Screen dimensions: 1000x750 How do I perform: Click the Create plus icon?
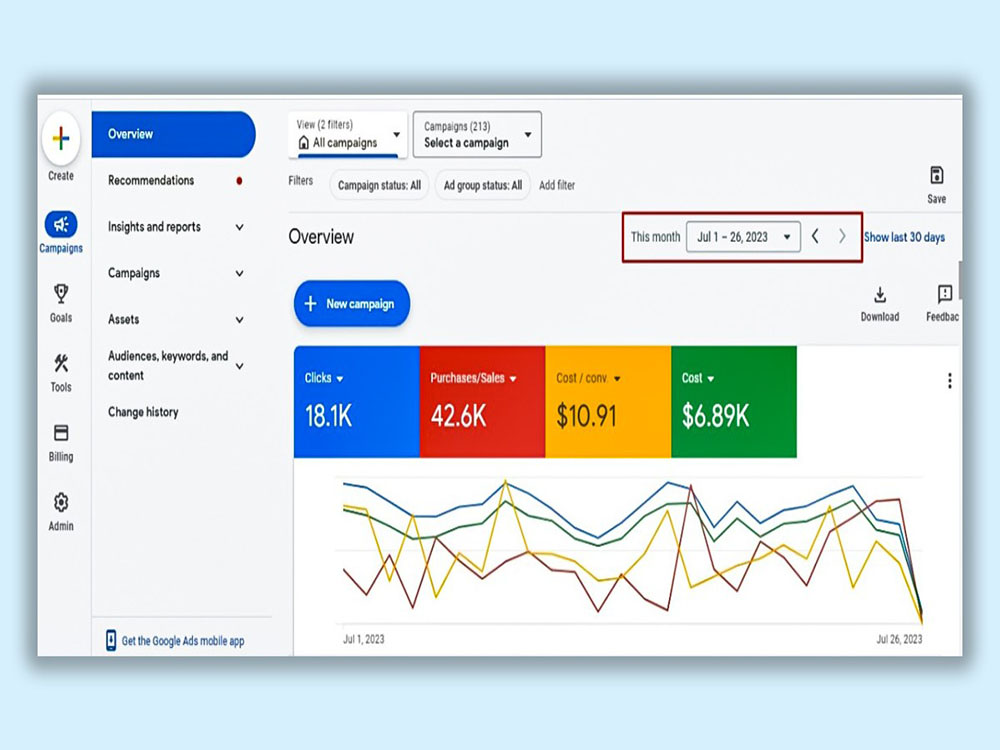click(x=61, y=138)
